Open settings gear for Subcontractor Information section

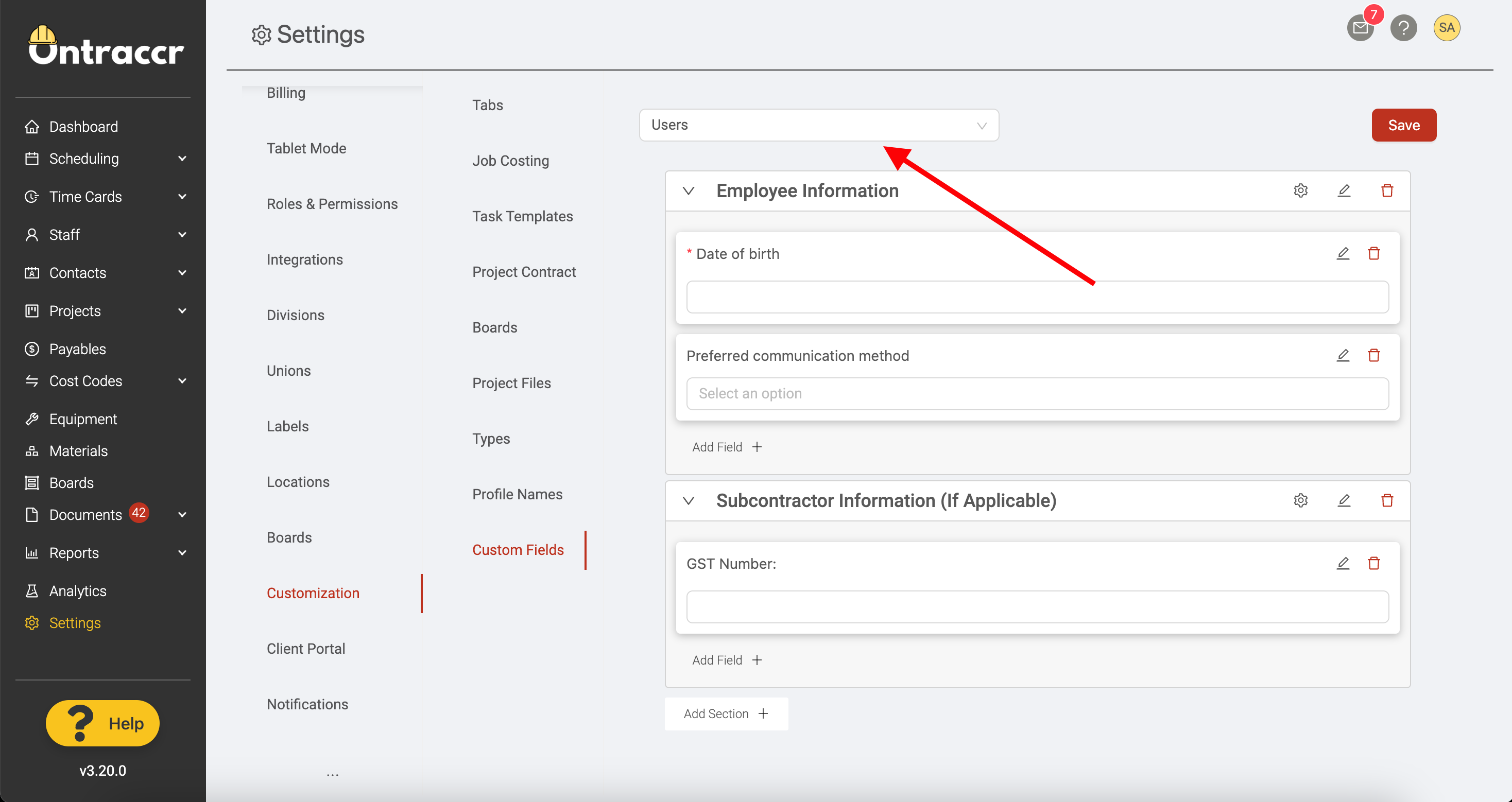[x=1301, y=500]
